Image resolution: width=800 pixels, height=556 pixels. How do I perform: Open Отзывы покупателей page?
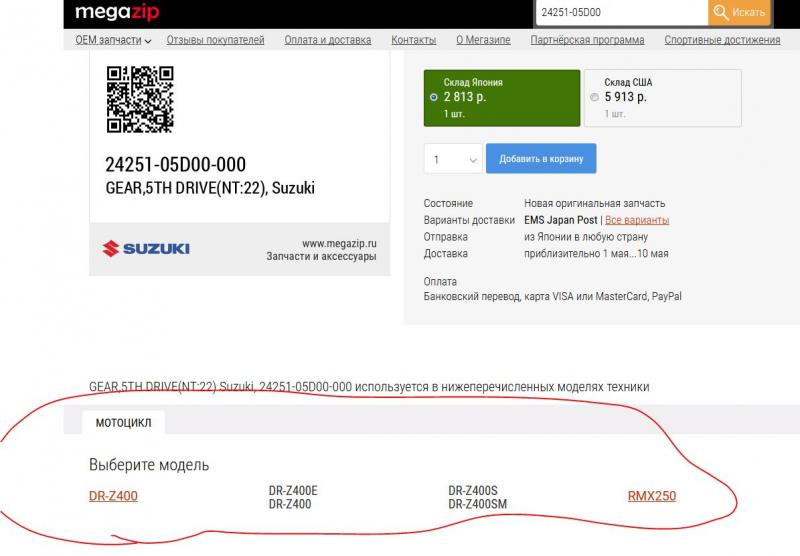pyautogui.click(x=215, y=40)
